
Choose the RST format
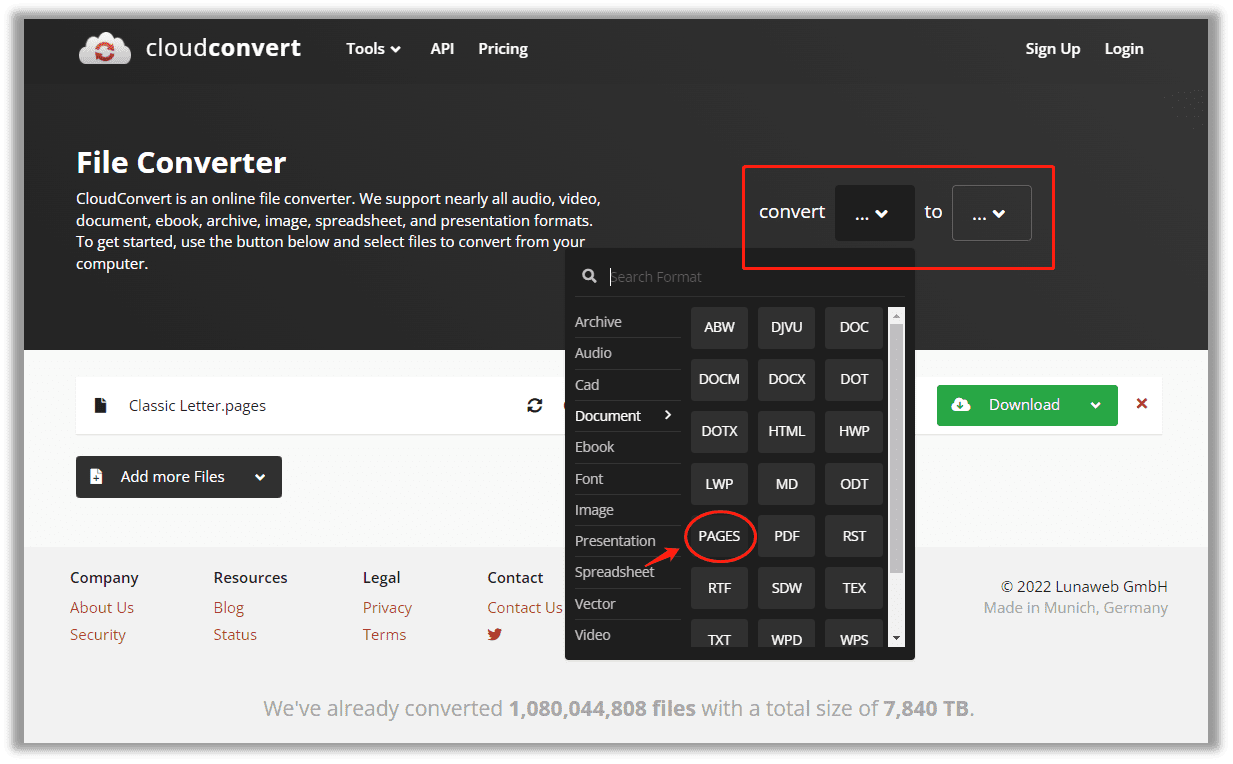point(854,536)
